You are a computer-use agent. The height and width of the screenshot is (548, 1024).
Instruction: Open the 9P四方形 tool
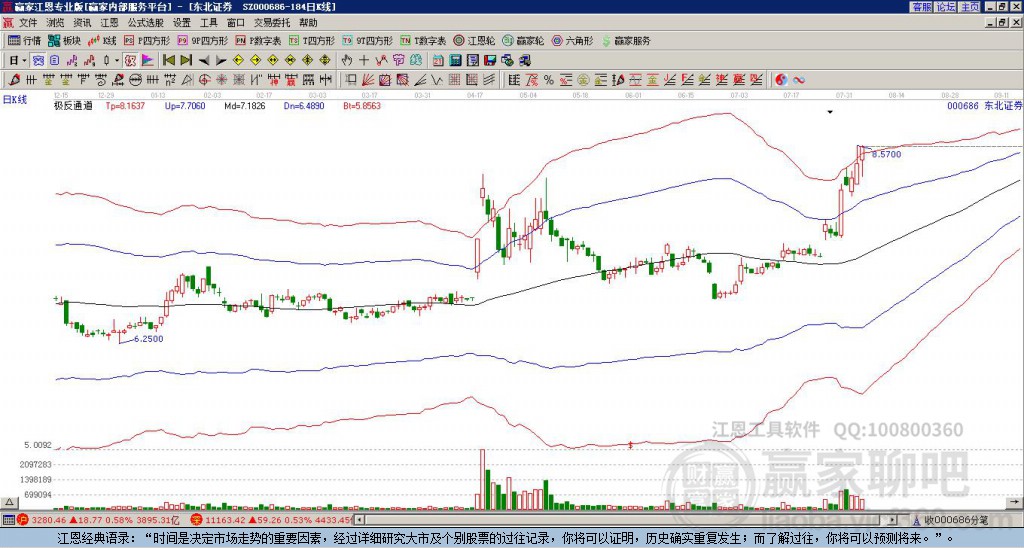pos(202,40)
